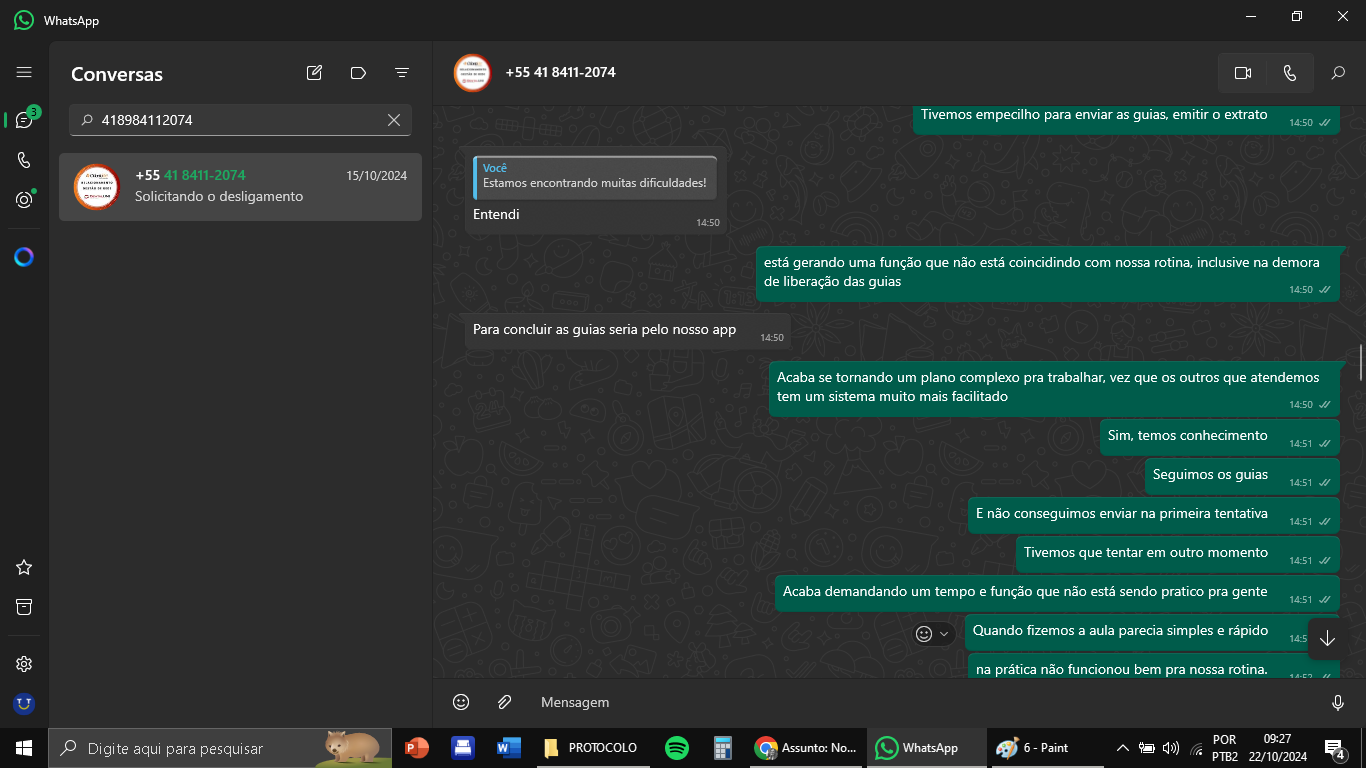The height and width of the screenshot is (768, 1366).
Task: Open the hamburger navigation menu
Action: [24, 73]
